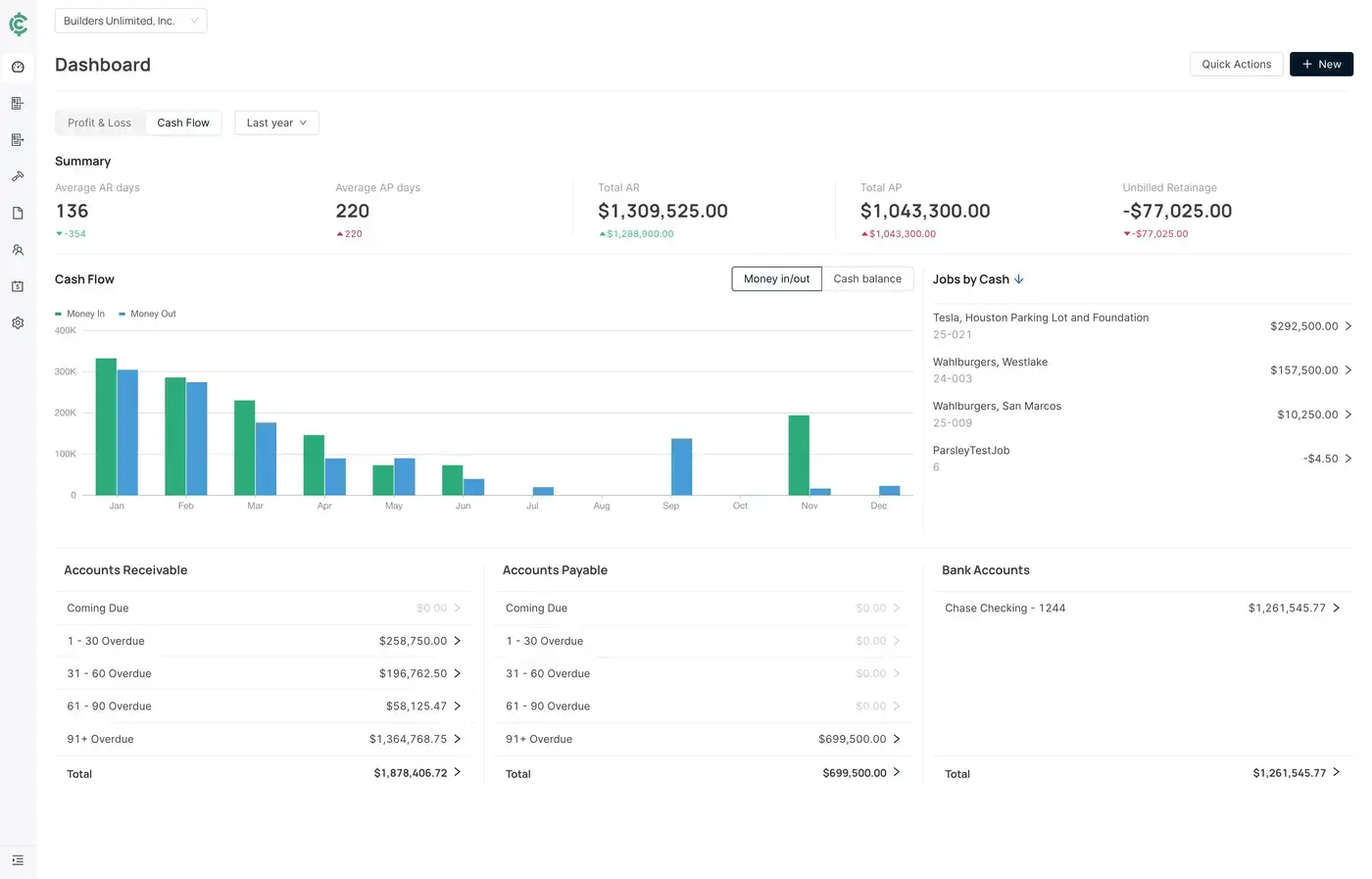Open Documents via the blank page icon
Viewport: 1372px width, 879px height.
(x=18, y=213)
